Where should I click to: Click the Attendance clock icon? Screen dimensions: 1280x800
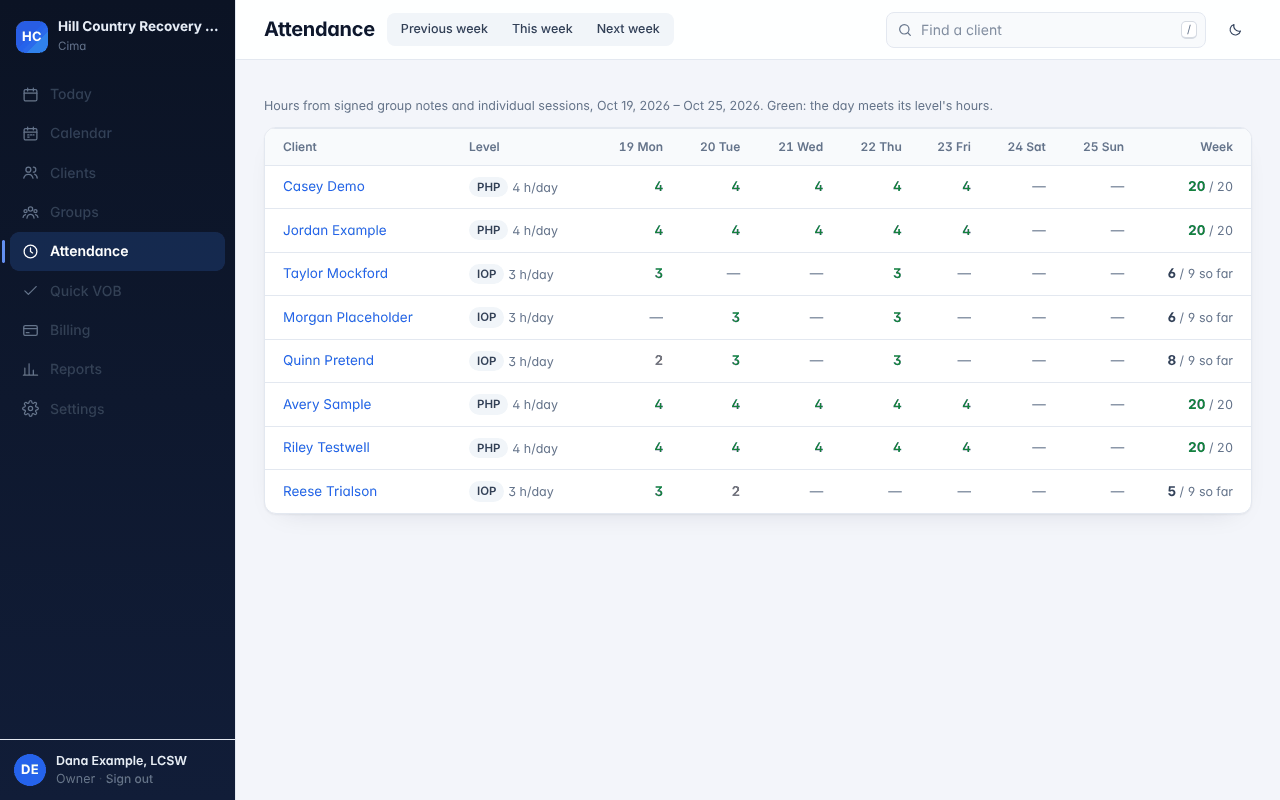30,251
